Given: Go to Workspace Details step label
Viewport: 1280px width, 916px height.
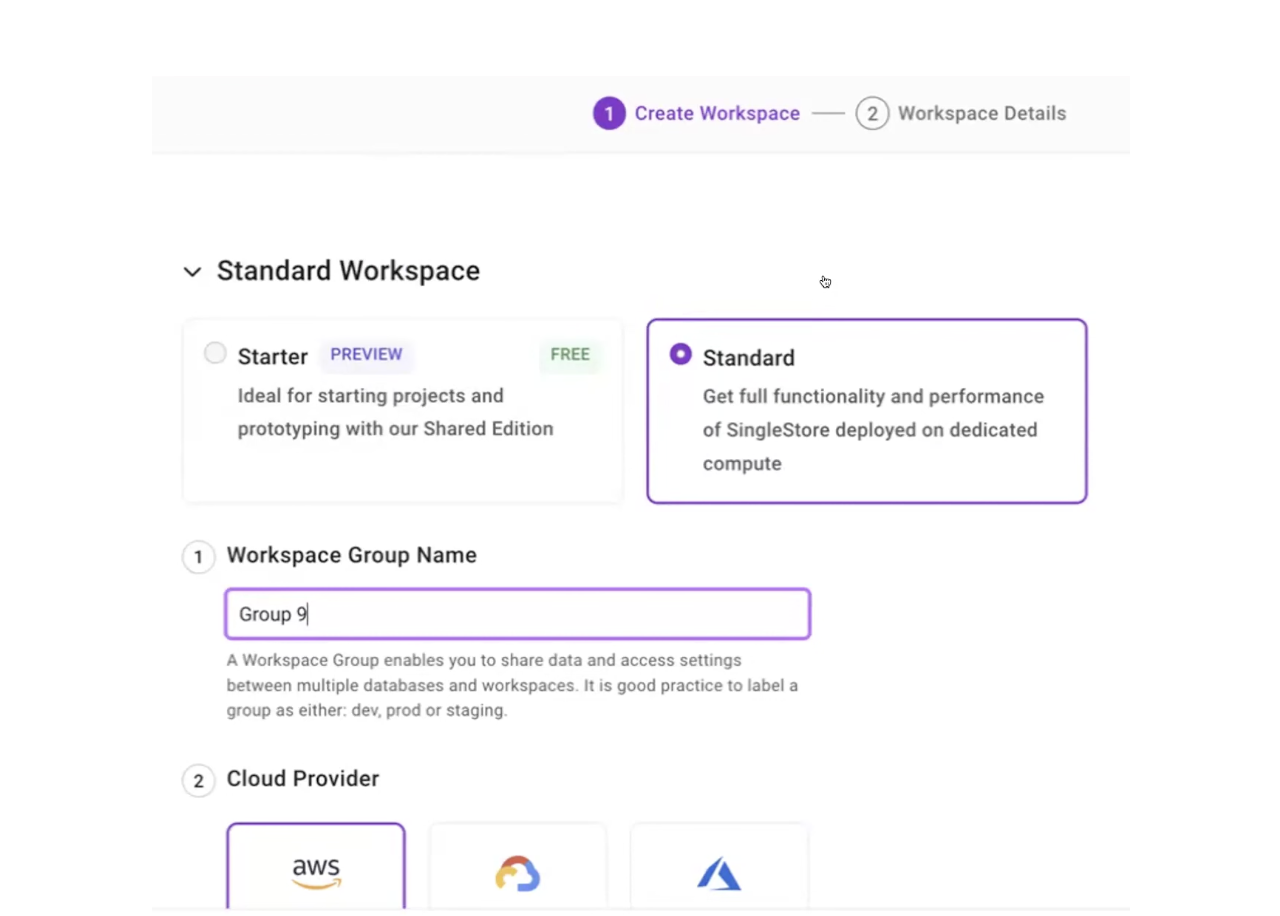Looking at the screenshot, I should coord(981,114).
